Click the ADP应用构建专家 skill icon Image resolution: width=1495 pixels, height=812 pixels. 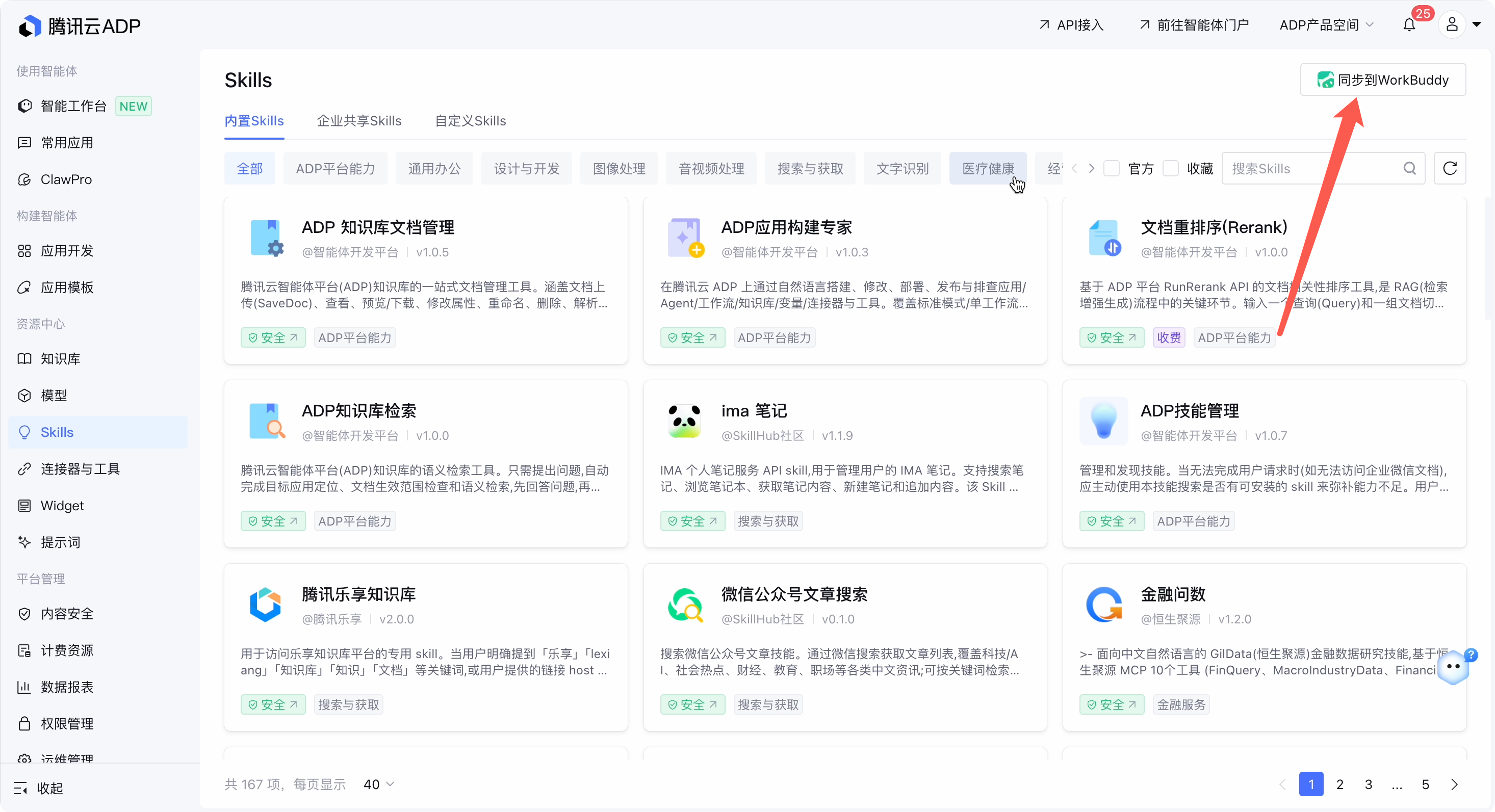(x=685, y=237)
